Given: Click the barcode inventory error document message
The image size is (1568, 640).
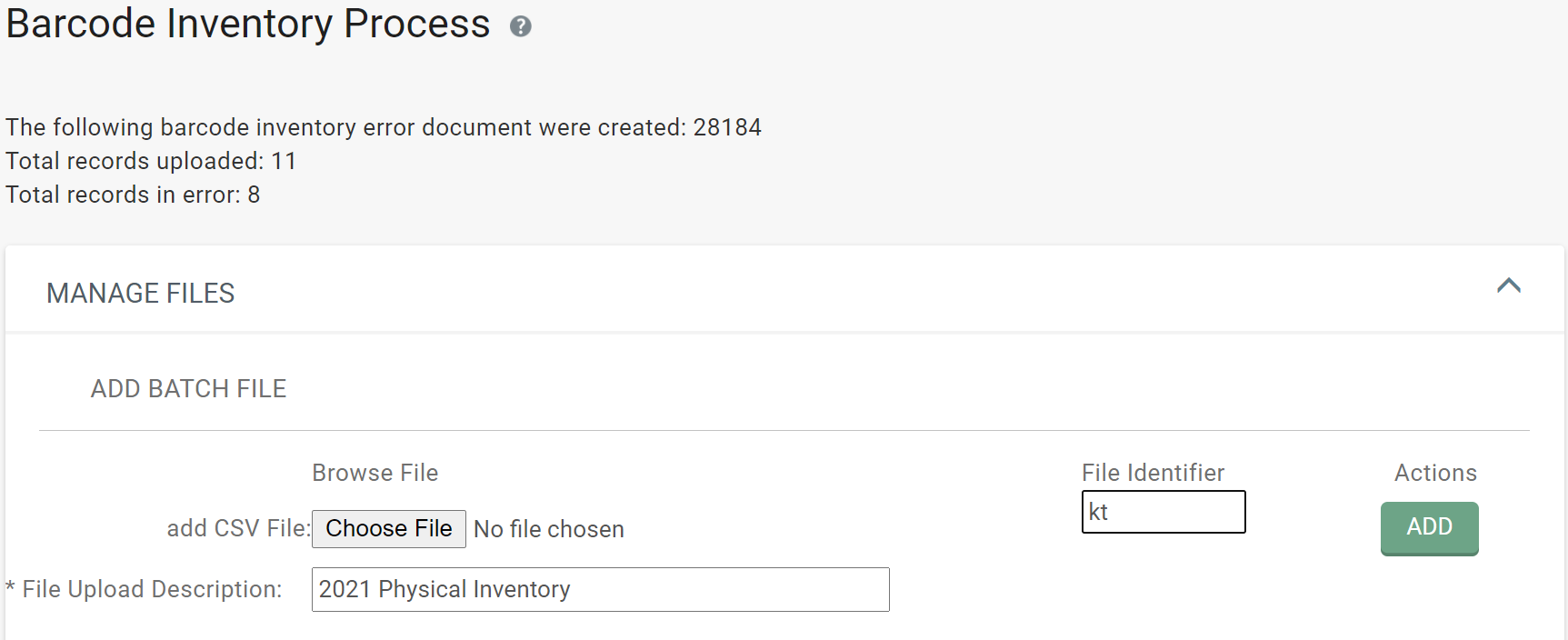Looking at the screenshot, I should tap(345, 127).
